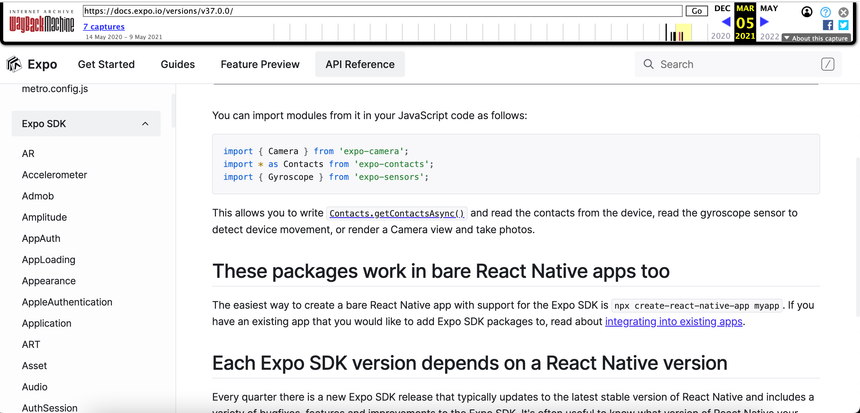This screenshot has height=413, width=860.
Task: Click the slash shortcut icon in search
Action: point(827,64)
